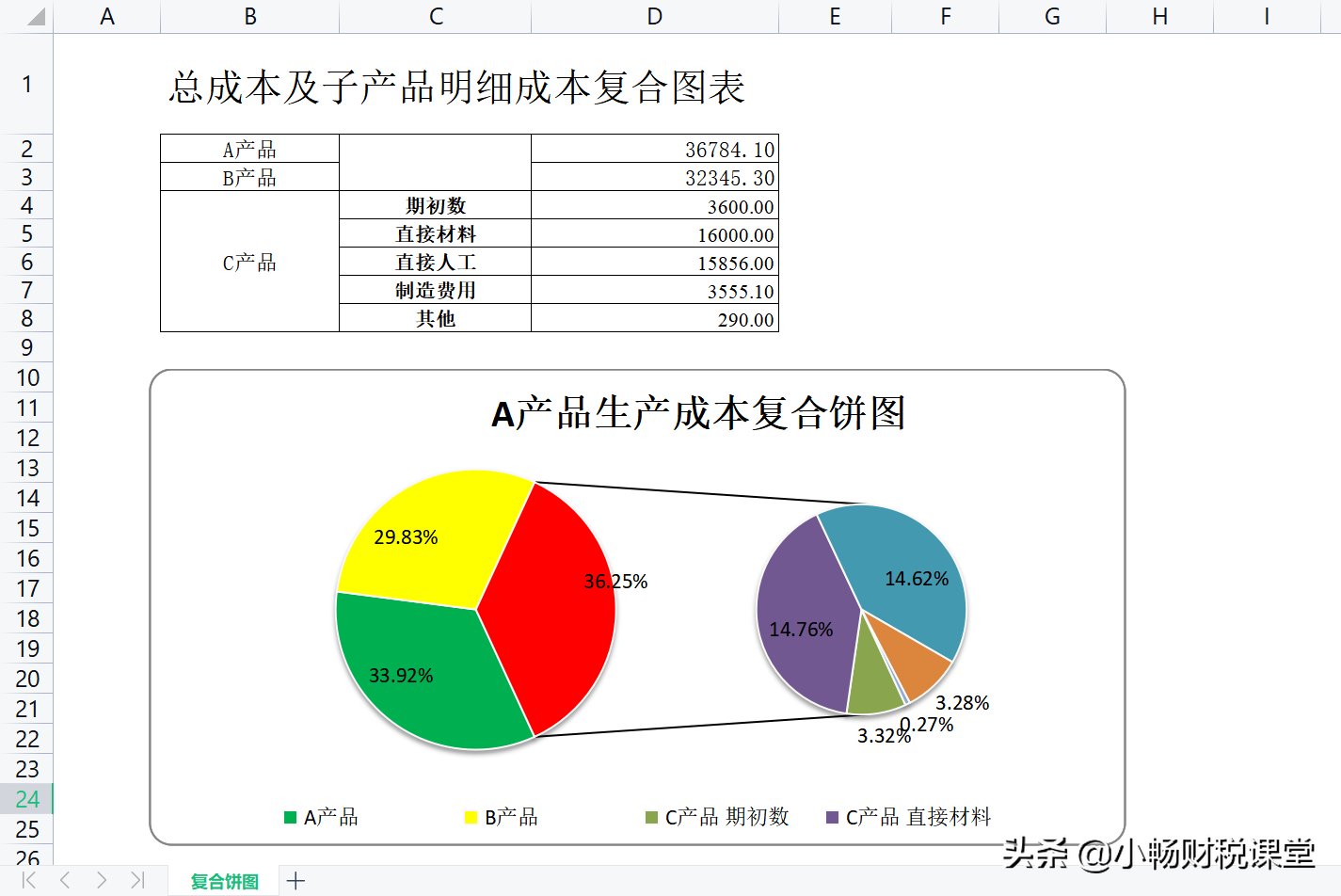Click the legend entry C产品 期初数

[731, 817]
